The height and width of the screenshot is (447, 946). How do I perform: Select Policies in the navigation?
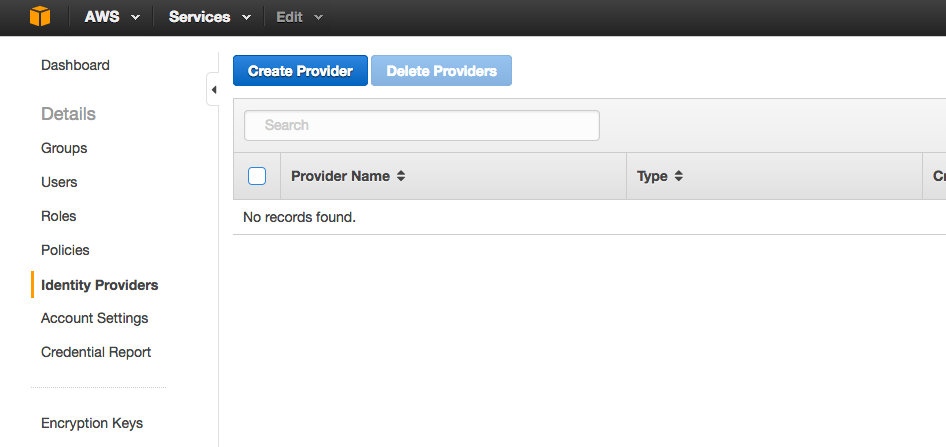point(65,250)
